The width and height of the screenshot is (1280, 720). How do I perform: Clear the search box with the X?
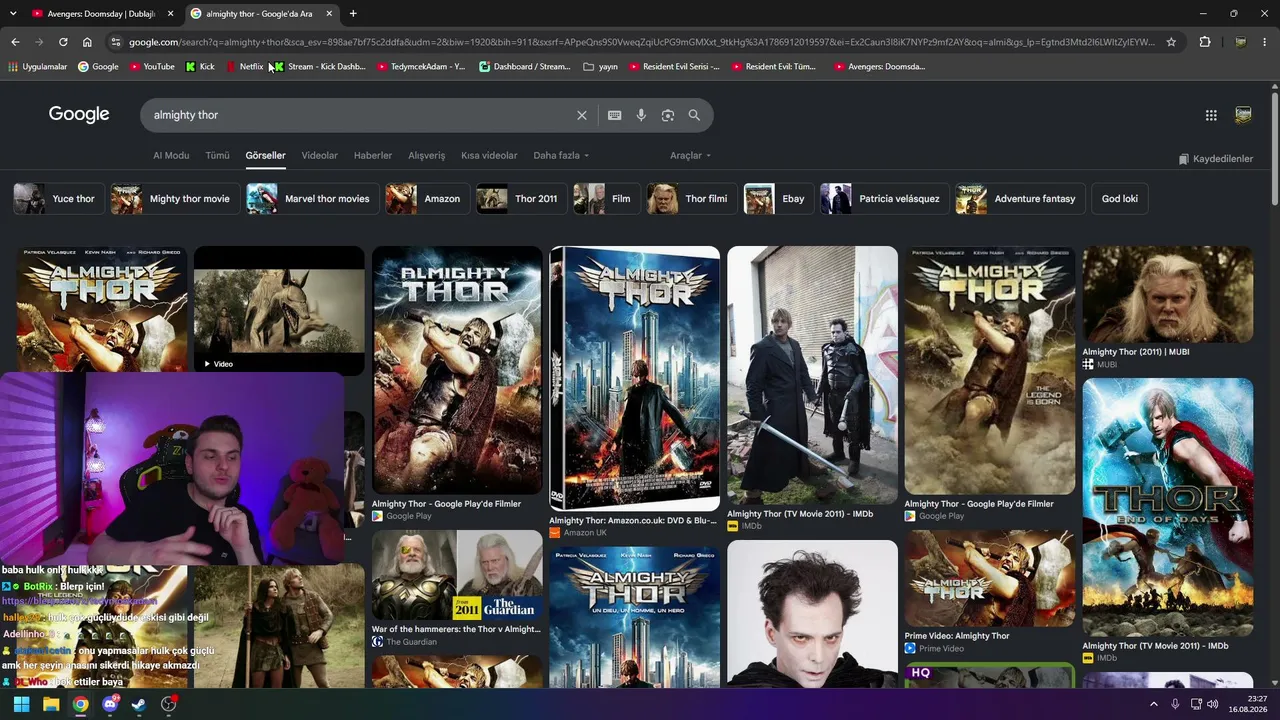[x=582, y=115]
